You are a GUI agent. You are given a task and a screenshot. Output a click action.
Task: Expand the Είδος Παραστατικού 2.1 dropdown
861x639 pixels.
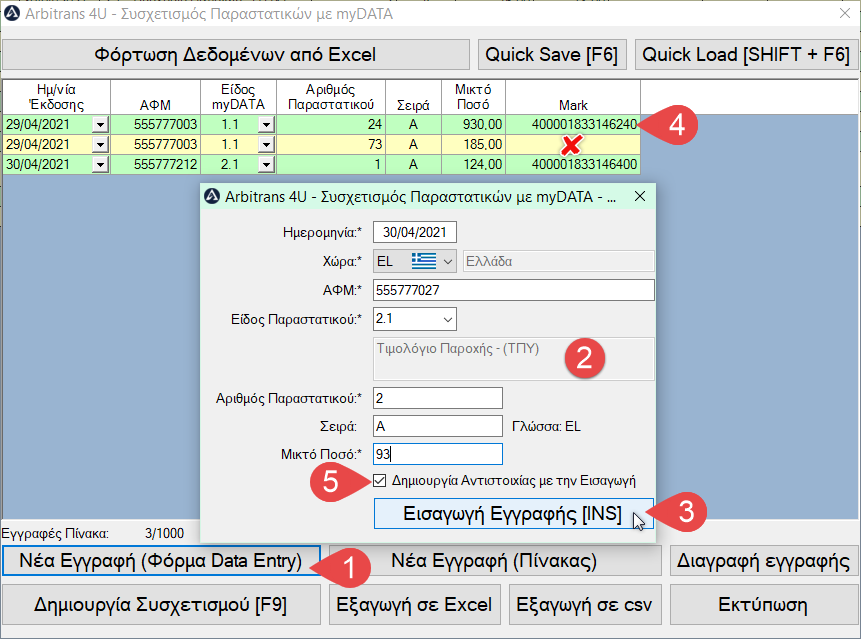click(448, 319)
